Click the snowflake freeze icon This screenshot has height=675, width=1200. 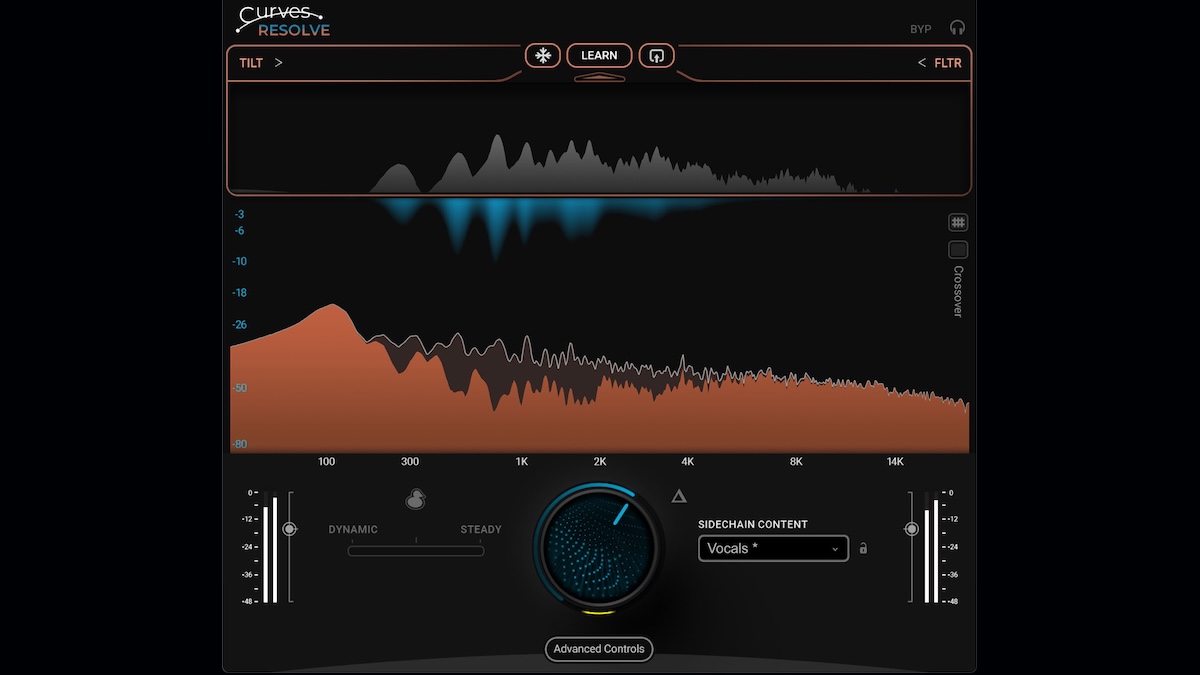pos(543,55)
